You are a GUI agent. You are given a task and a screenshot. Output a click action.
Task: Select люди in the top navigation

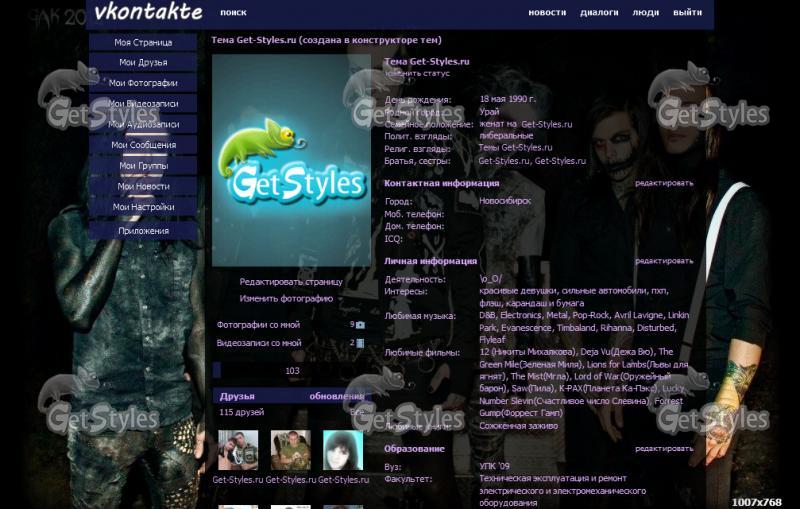(x=646, y=13)
